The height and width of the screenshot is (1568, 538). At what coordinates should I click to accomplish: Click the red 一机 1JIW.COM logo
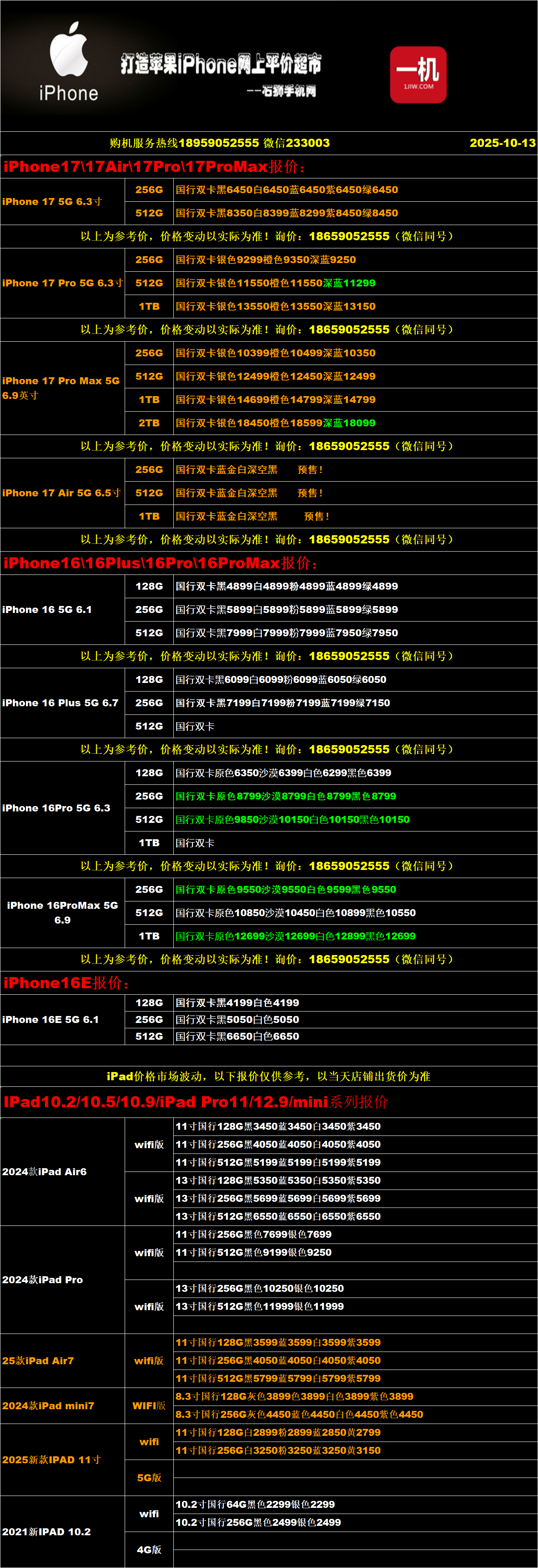[418, 74]
